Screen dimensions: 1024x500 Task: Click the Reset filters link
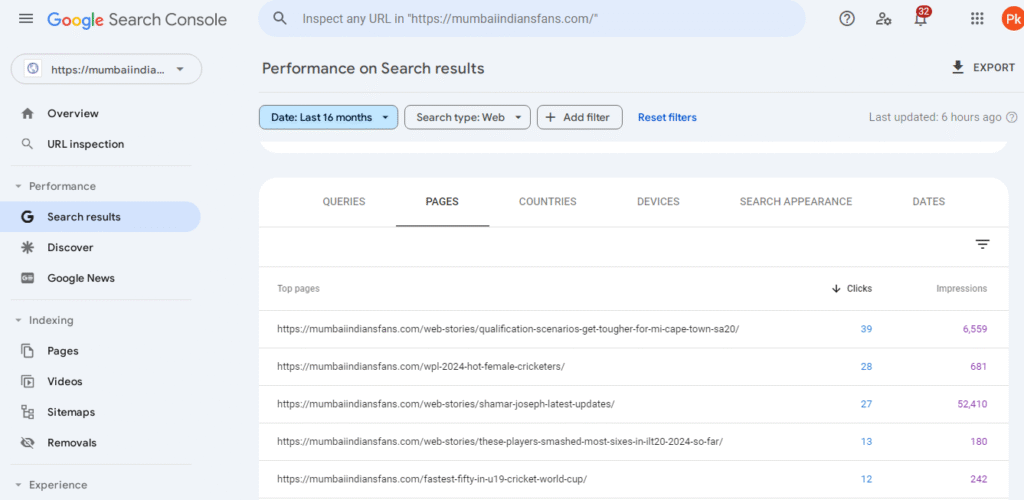[x=667, y=117]
